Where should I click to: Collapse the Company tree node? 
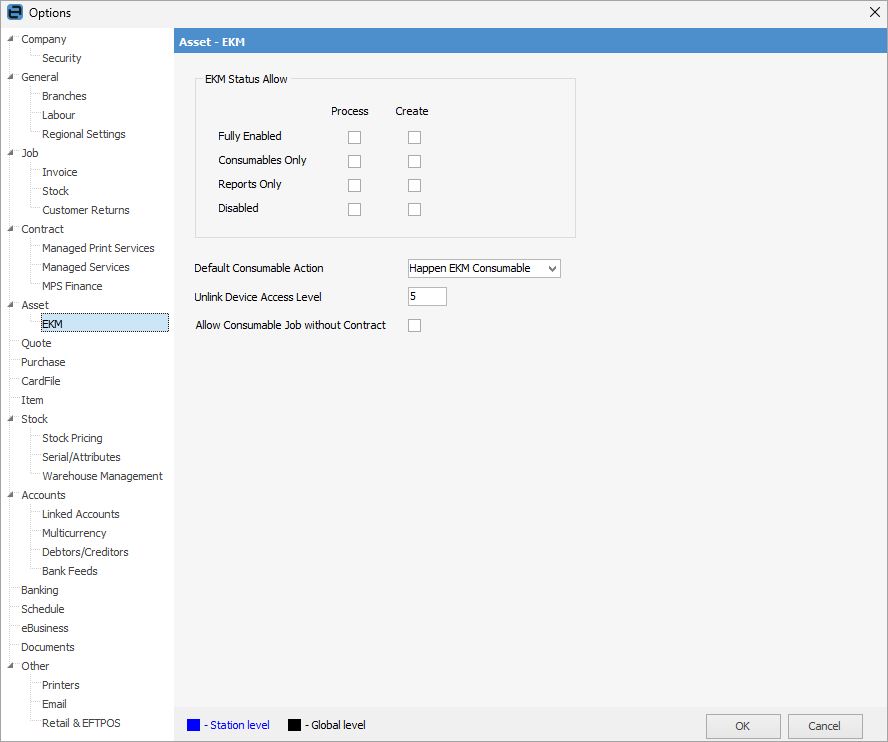pos(11,40)
